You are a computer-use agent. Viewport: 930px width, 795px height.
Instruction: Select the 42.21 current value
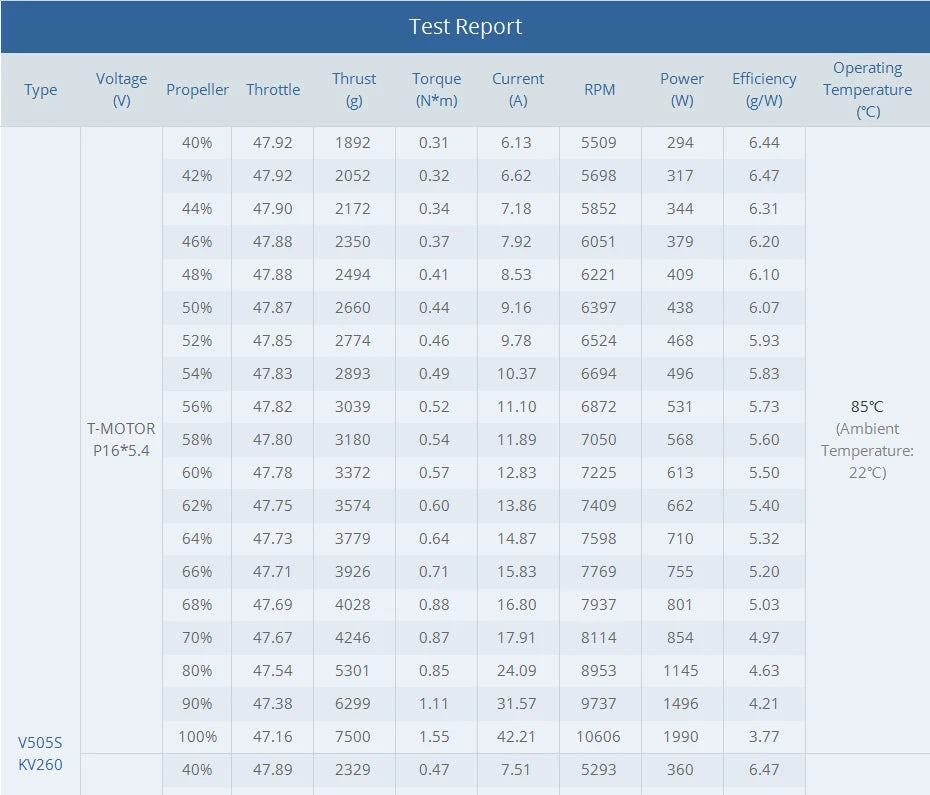(x=518, y=737)
